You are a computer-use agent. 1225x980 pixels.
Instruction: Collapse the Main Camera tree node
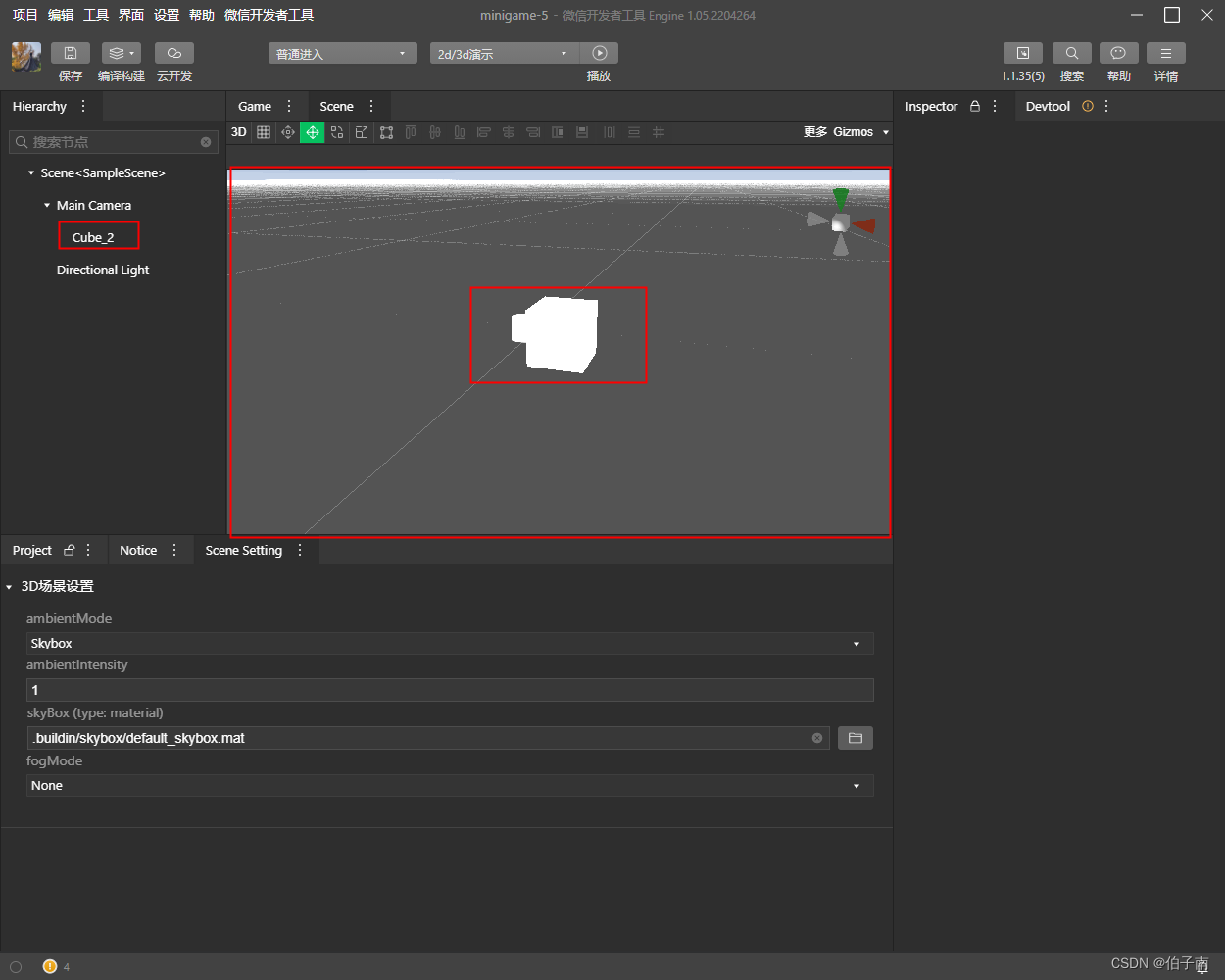47,206
